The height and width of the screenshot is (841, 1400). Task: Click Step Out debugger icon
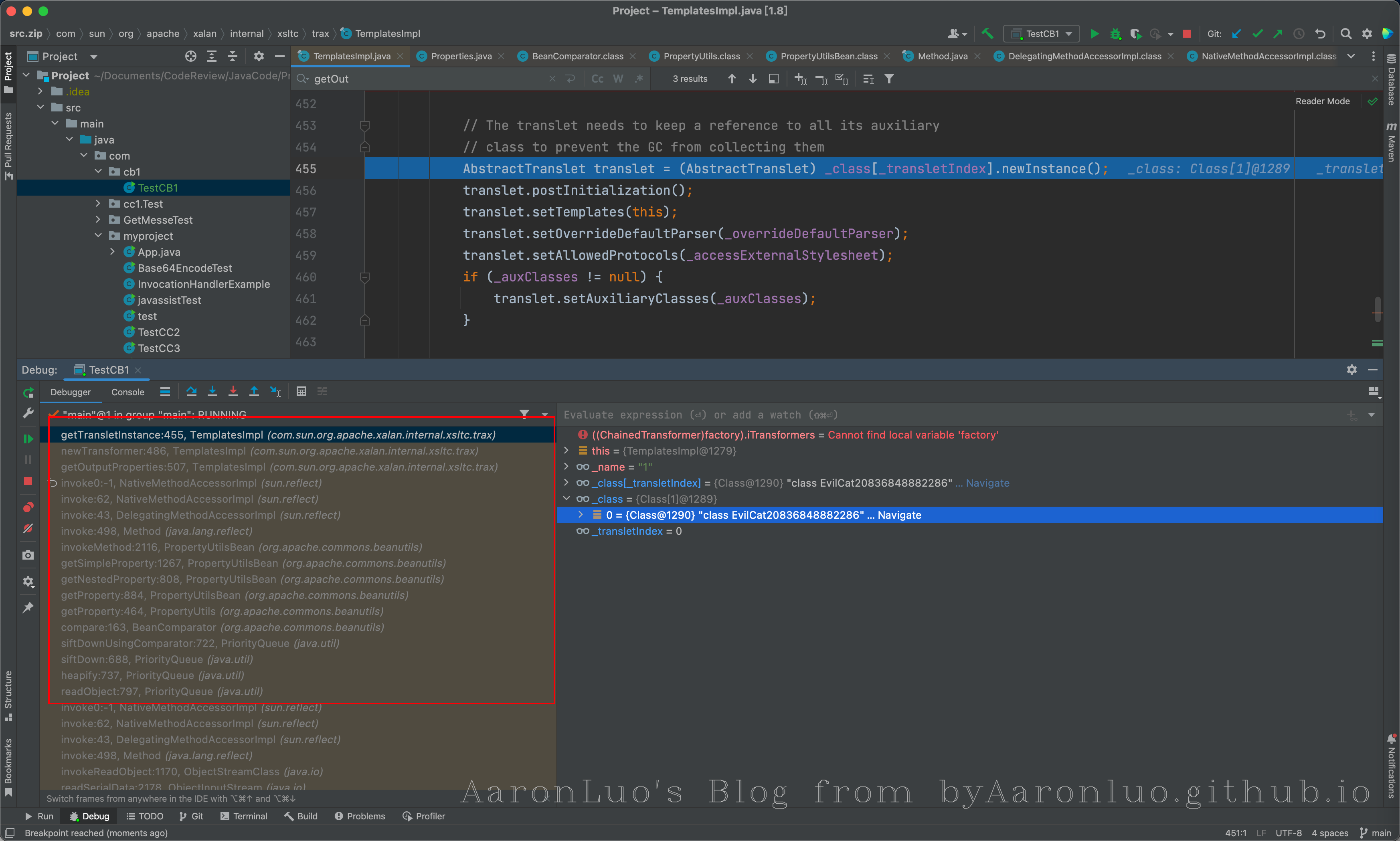click(254, 391)
